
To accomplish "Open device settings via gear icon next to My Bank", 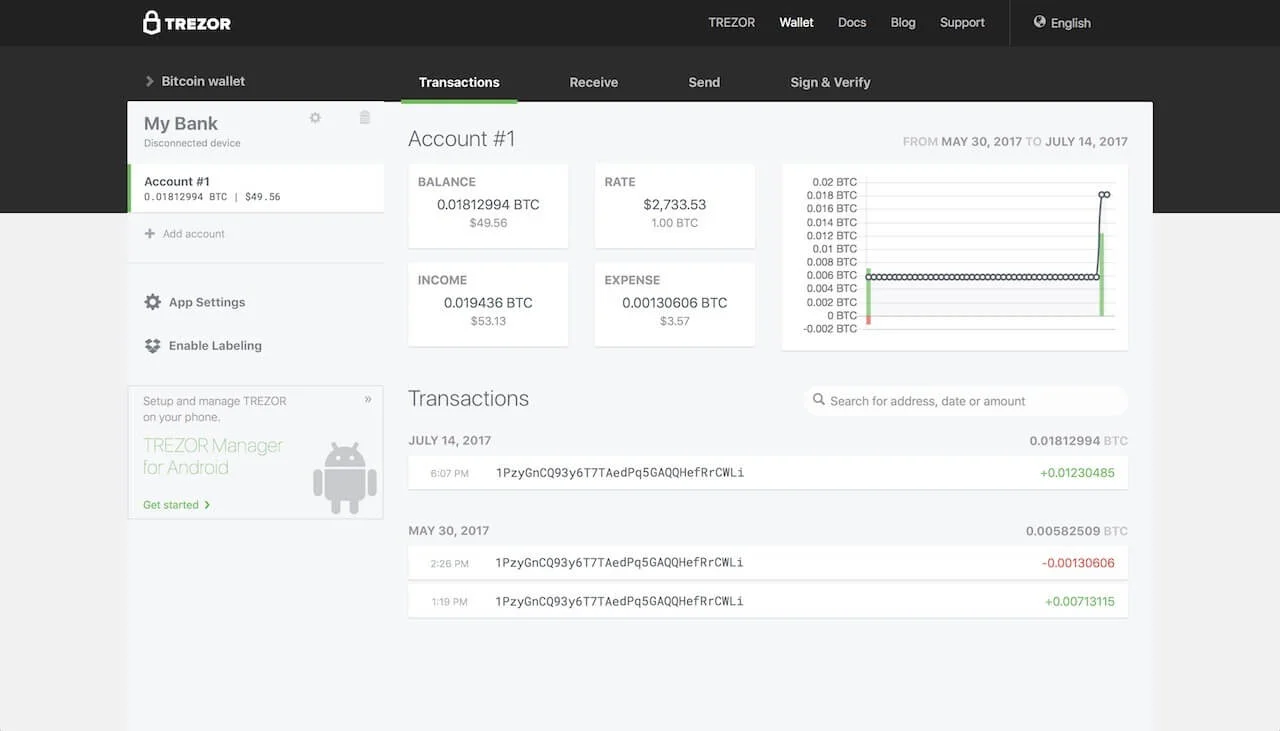I will click(315, 117).
